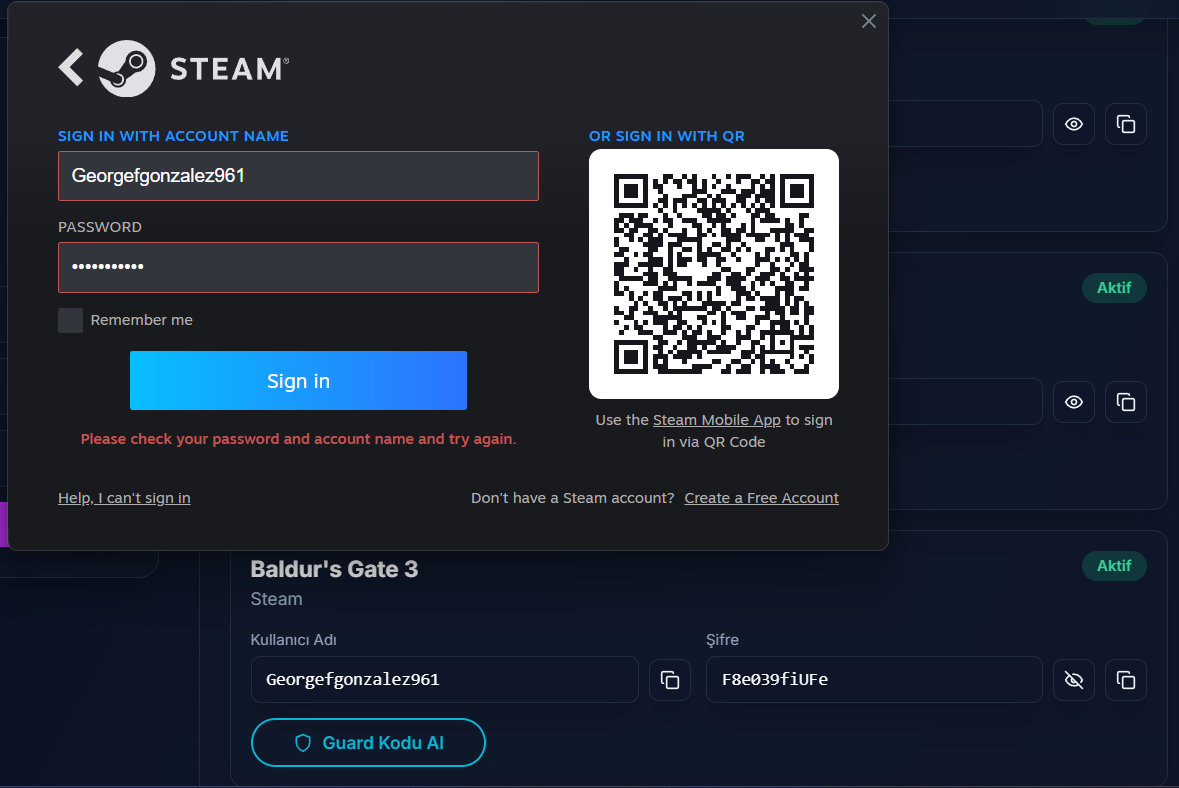Hide the Baldur's Gate 3 password
The image size is (1179, 788).
coord(1074,680)
